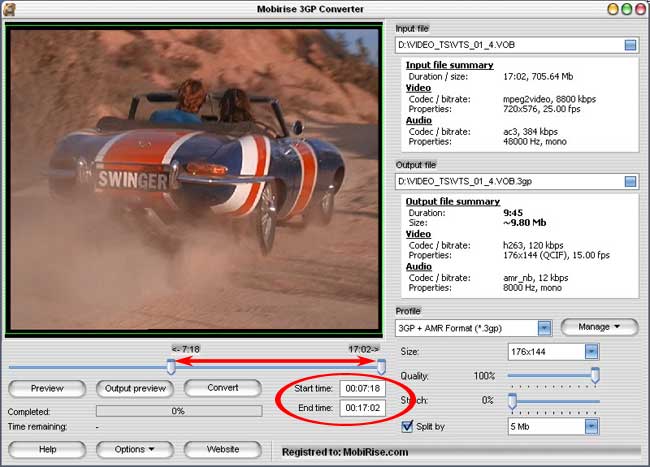Click the Preview button
650x467 pixels.
pyautogui.click(x=47, y=388)
